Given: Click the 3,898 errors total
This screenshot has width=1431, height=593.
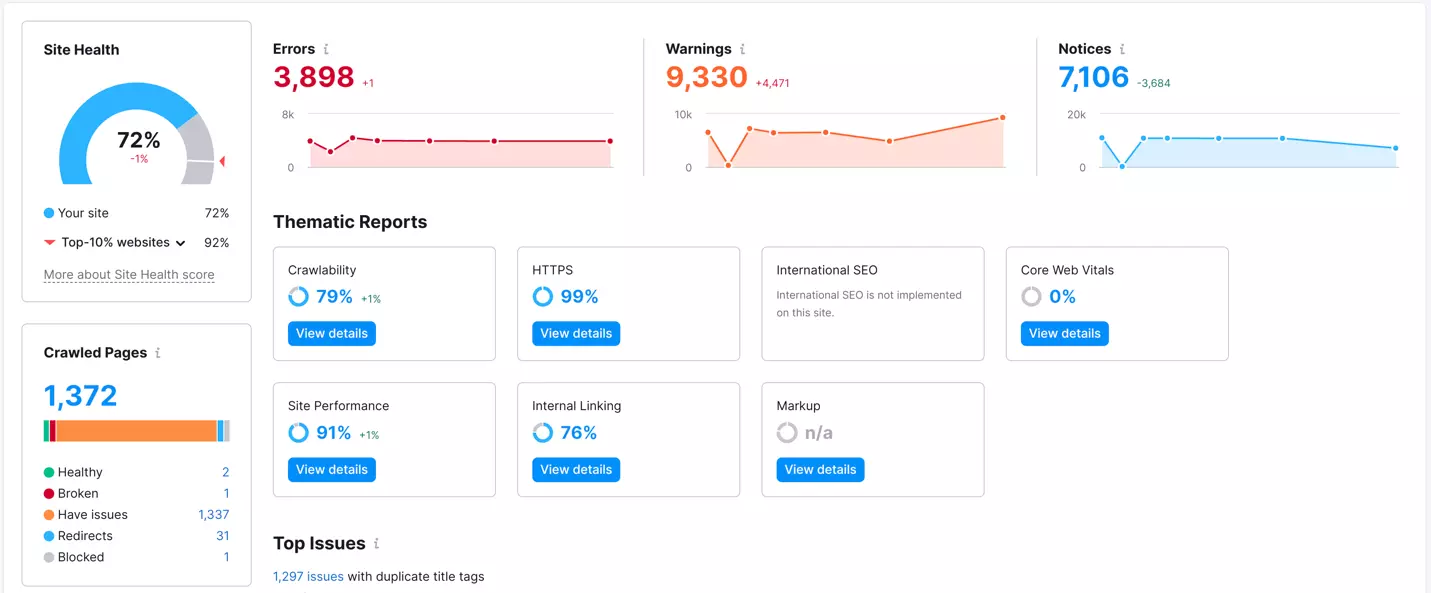Looking at the screenshot, I should point(314,77).
